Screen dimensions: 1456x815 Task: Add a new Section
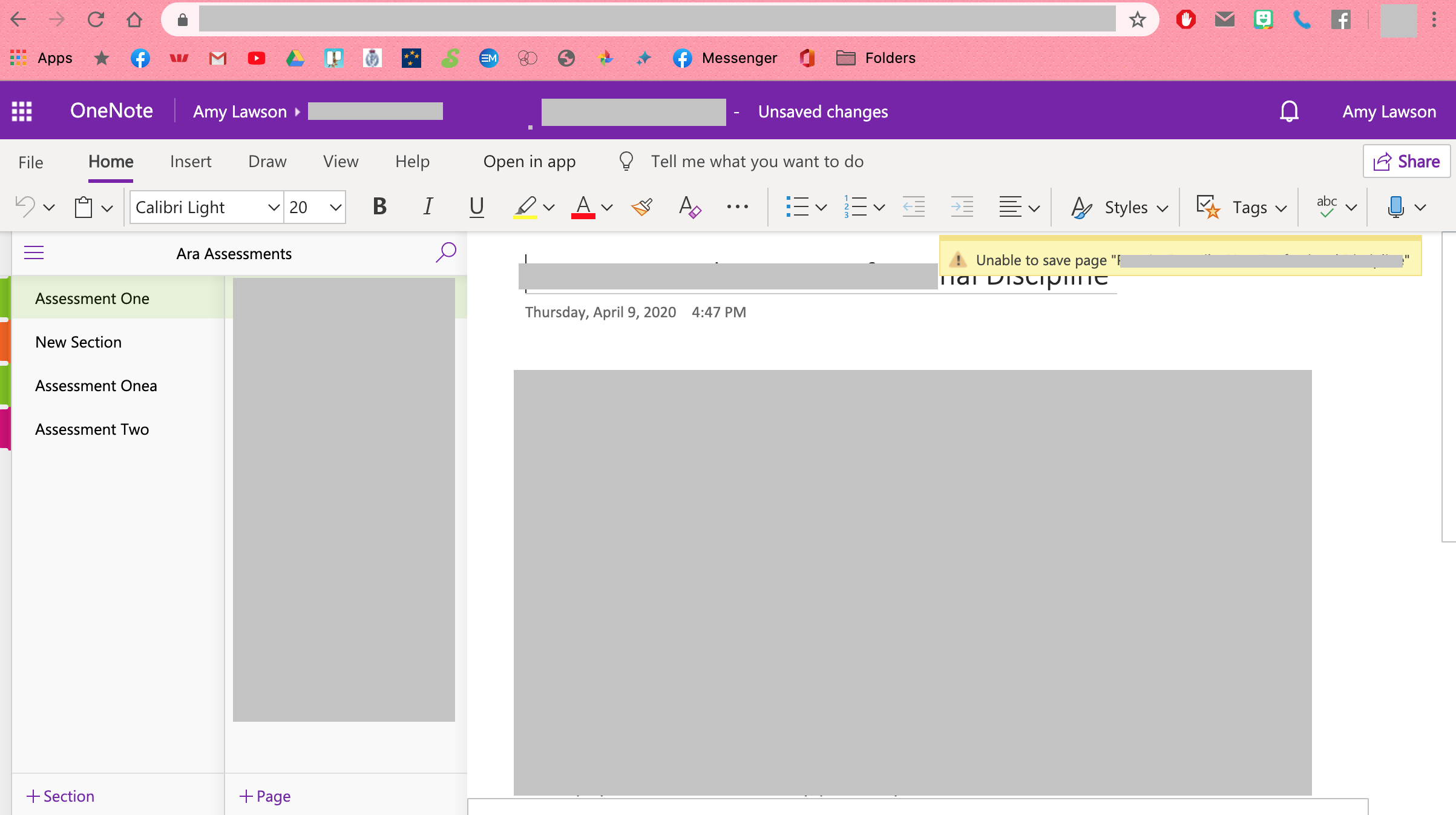pyautogui.click(x=61, y=796)
